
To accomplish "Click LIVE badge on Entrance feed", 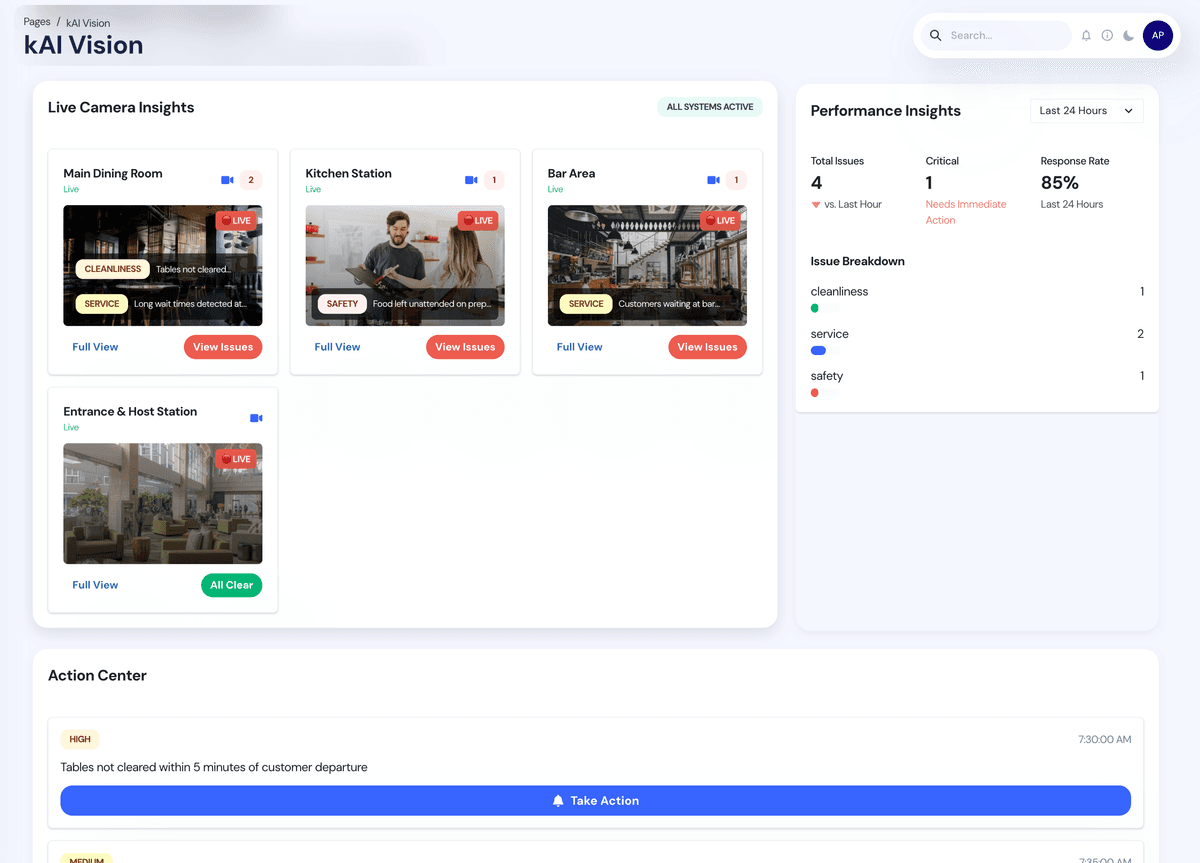I will (236, 459).
